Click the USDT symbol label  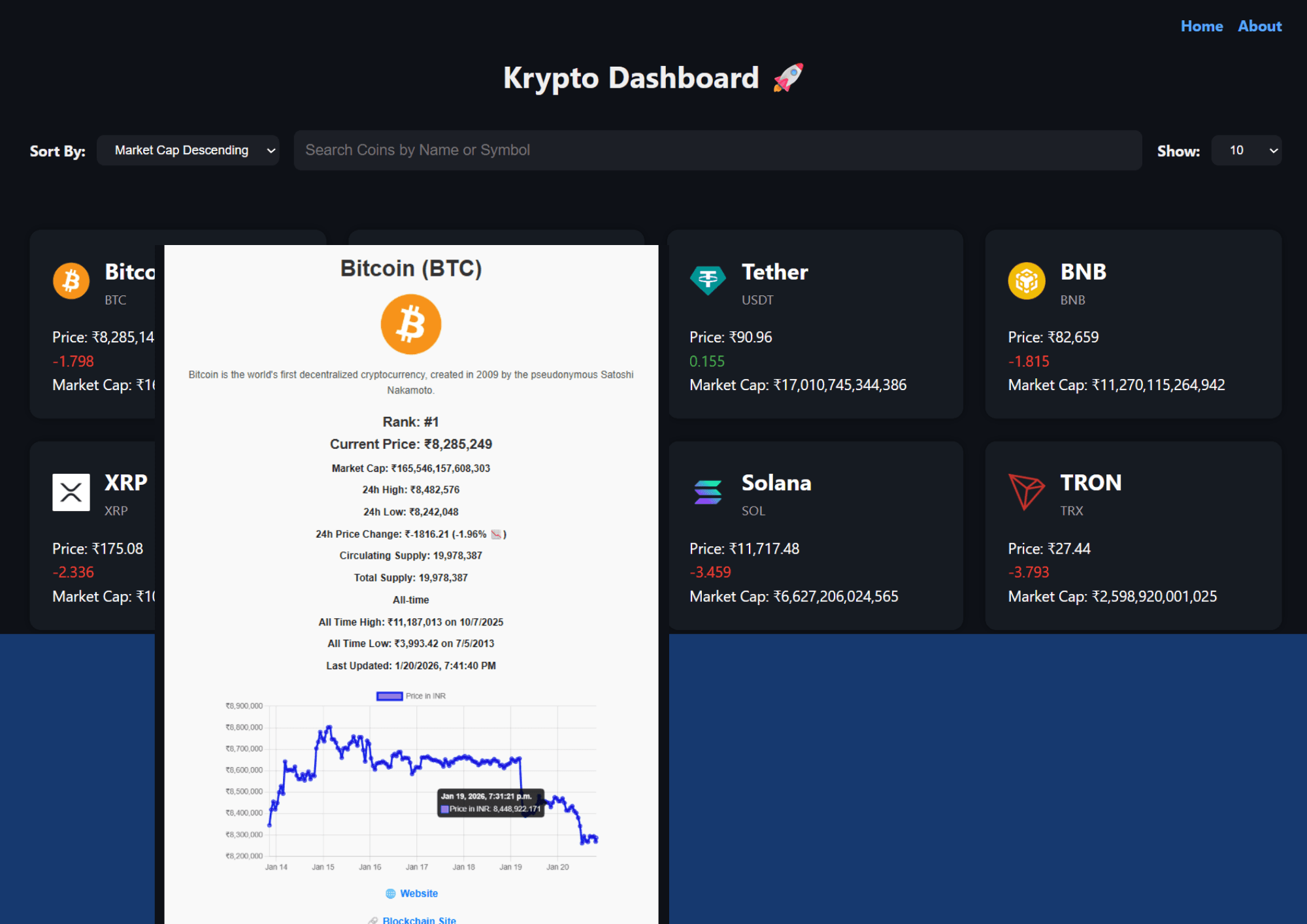point(757,300)
